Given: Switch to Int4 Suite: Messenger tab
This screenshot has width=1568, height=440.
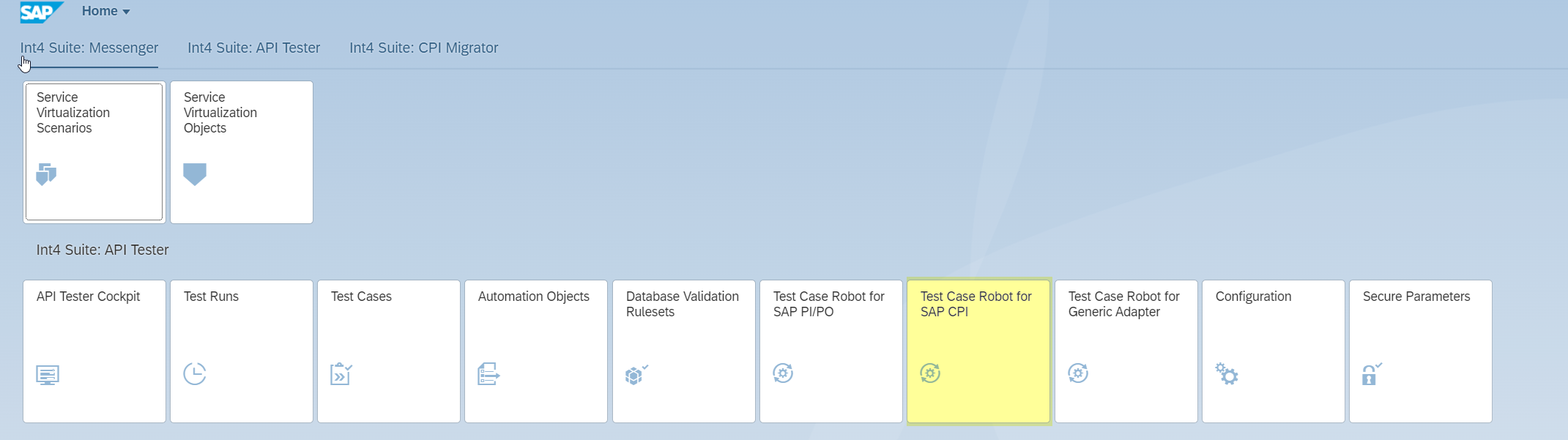Looking at the screenshot, I should click(89, 48).
